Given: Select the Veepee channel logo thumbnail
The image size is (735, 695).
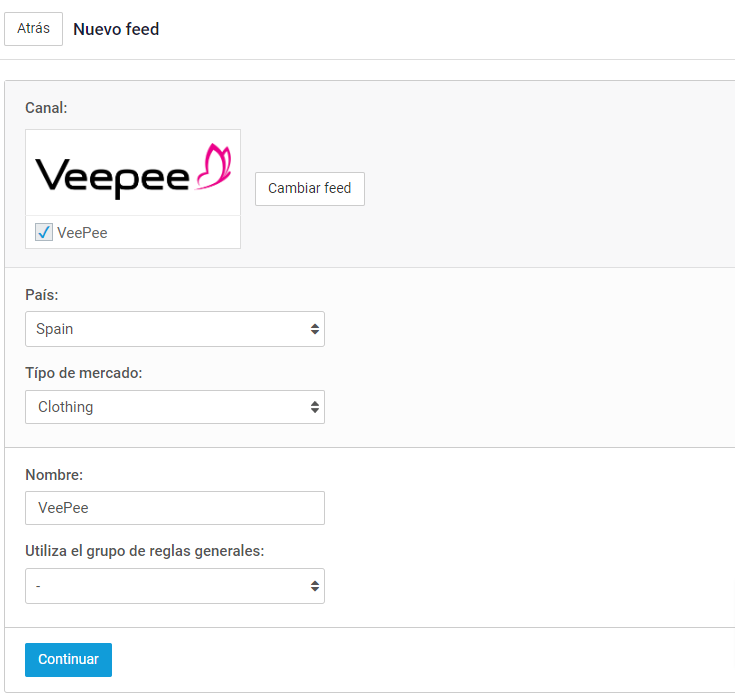Looking at the screenshot, I should (x=133, y=172).
